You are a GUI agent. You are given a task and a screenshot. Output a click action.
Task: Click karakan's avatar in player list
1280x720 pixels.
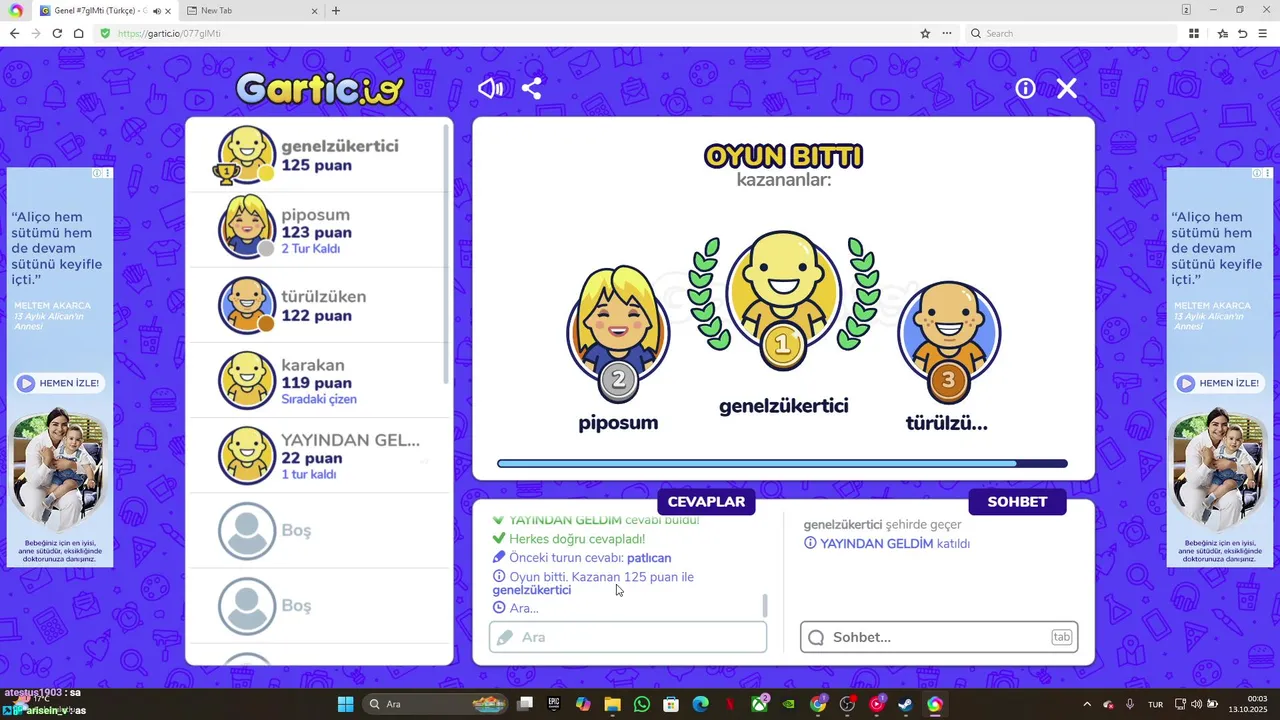click(246, 380)
